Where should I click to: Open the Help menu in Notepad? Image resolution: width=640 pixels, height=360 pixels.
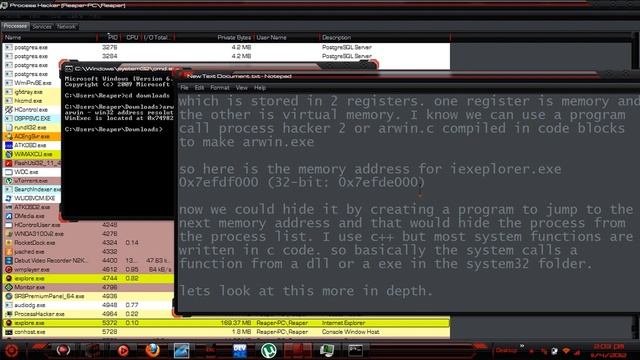pyautogui.click(x=260, y=88)
